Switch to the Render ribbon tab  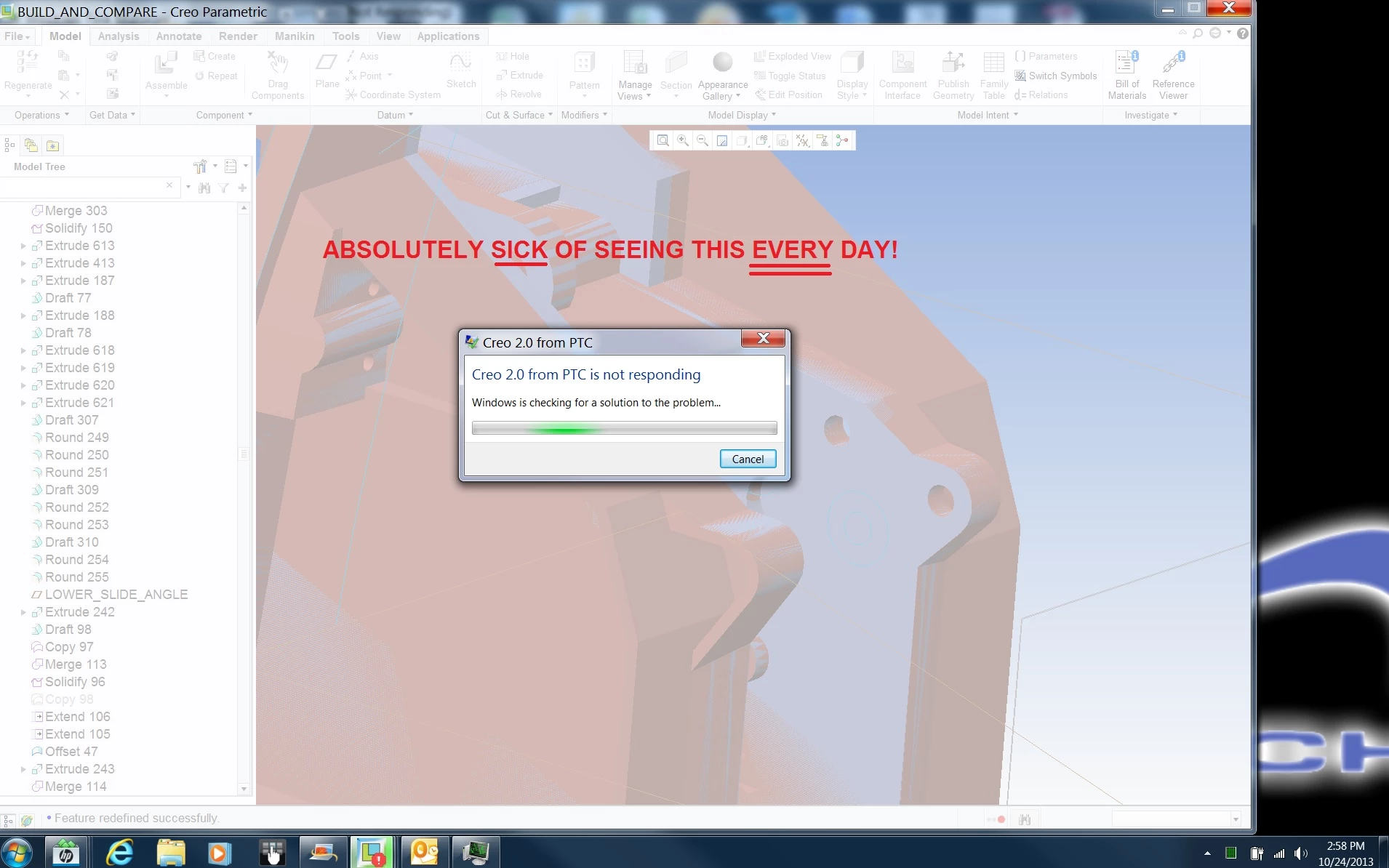[x=238, y=36]
